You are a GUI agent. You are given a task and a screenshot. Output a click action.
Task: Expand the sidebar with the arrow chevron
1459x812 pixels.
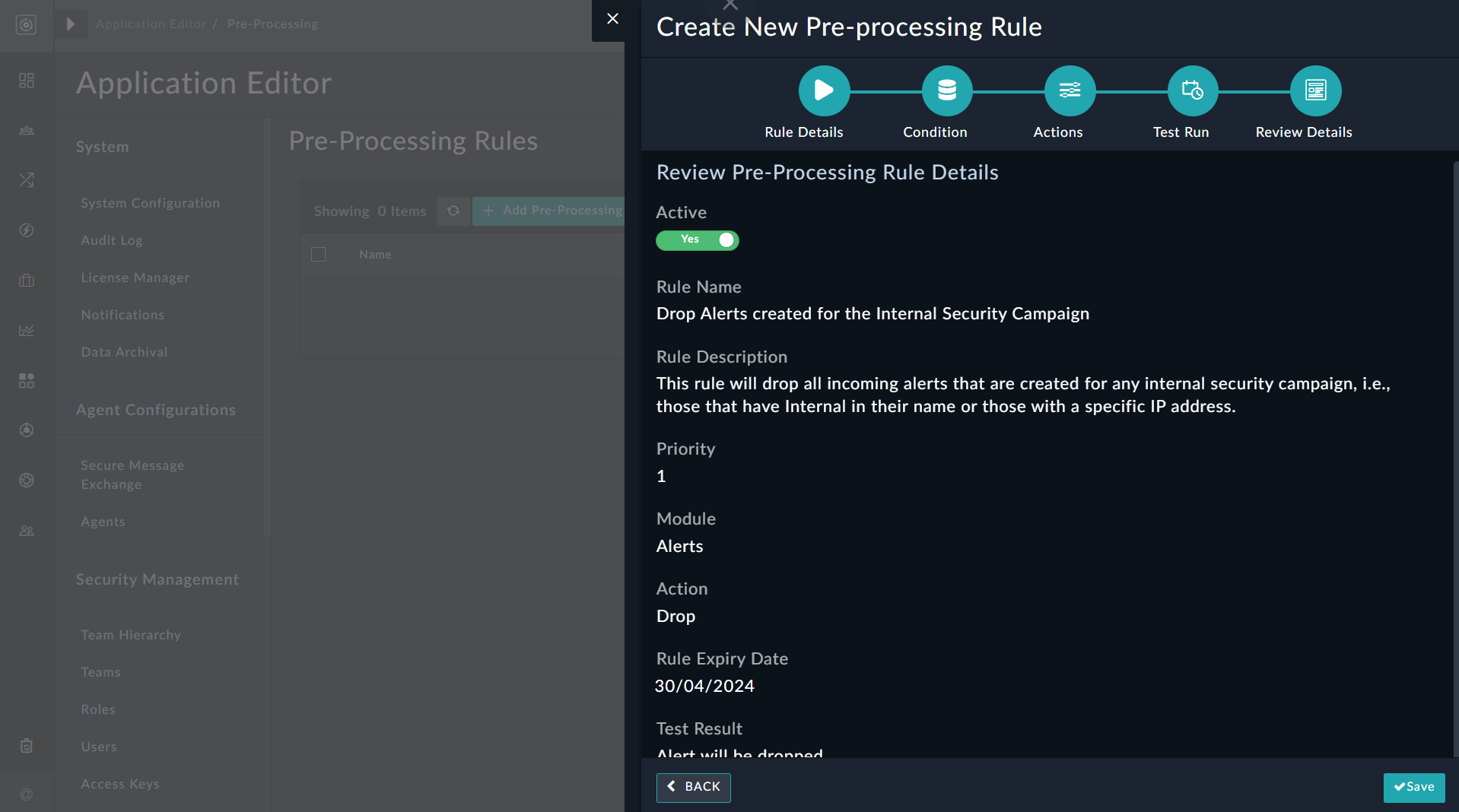(70, 24)
